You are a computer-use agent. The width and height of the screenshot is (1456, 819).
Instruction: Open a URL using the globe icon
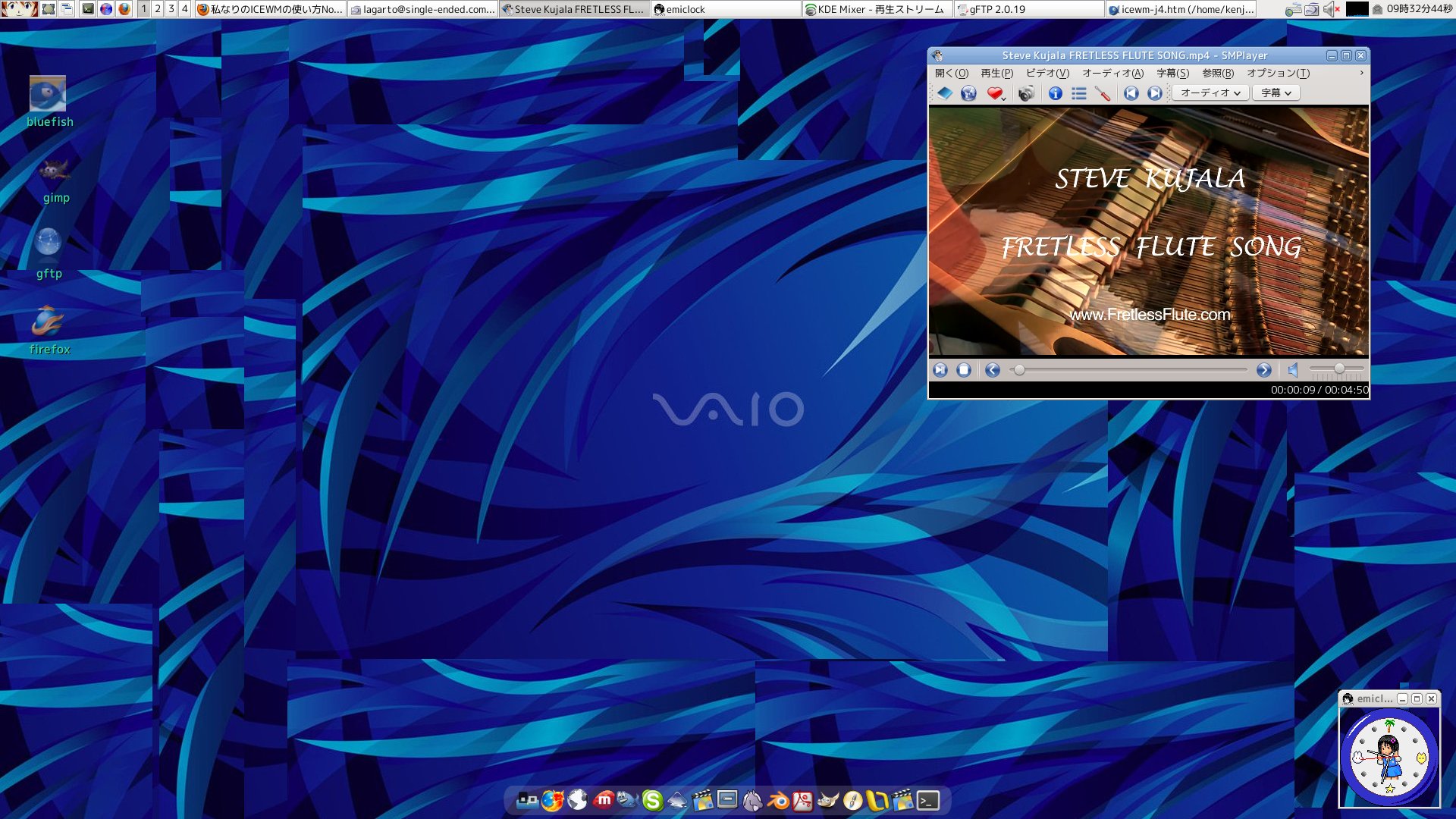tap(968, 93)
